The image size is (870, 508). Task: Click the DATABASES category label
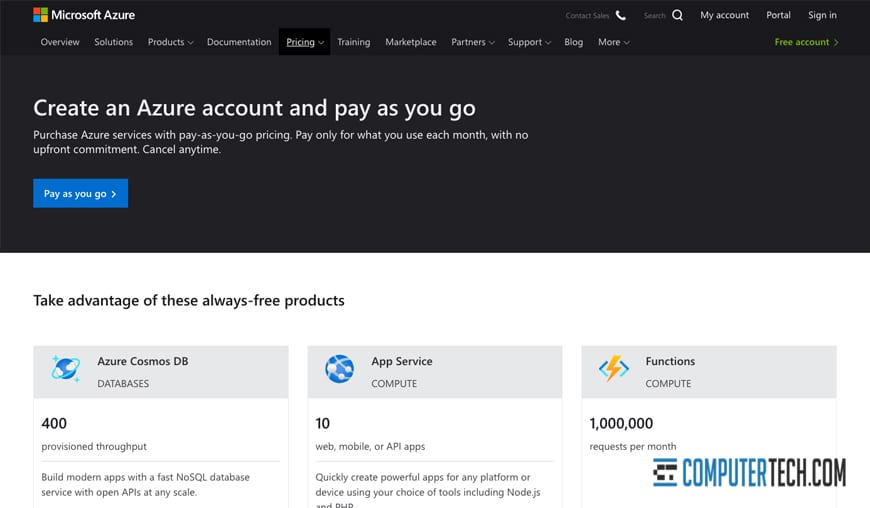coord(123,383)
